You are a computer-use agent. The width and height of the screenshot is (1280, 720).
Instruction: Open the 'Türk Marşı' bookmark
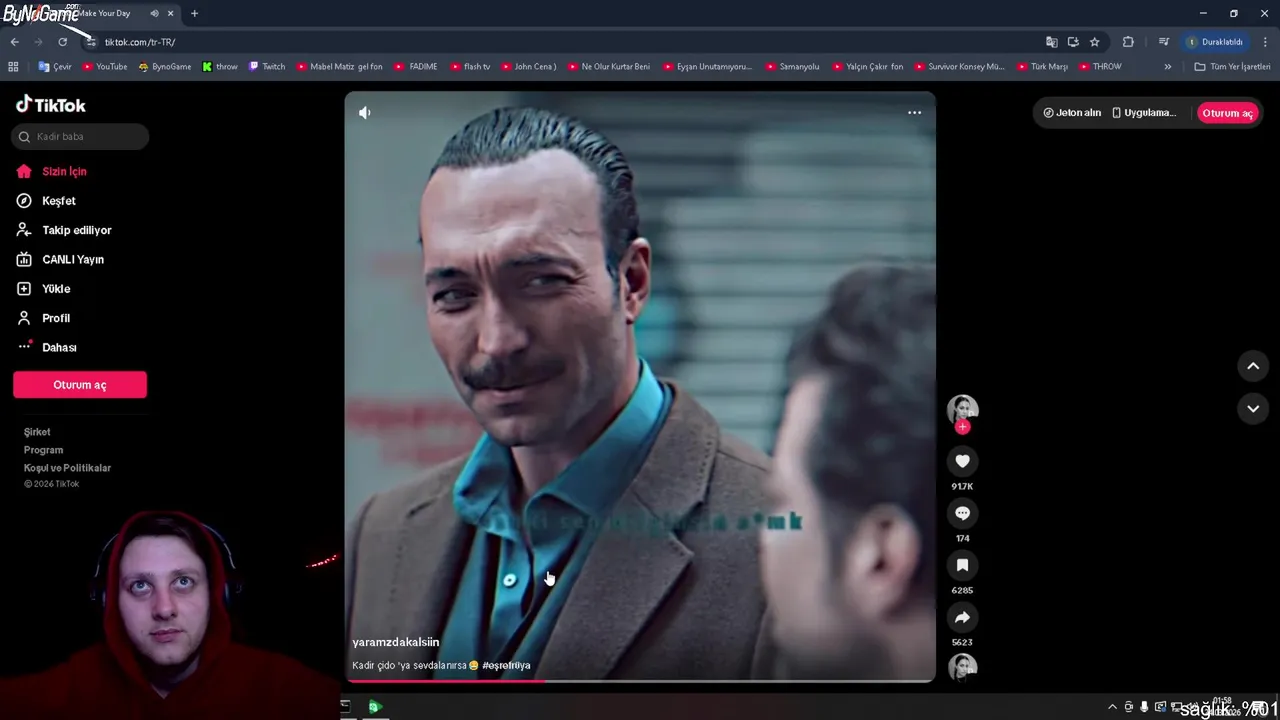pos(1042,67)
